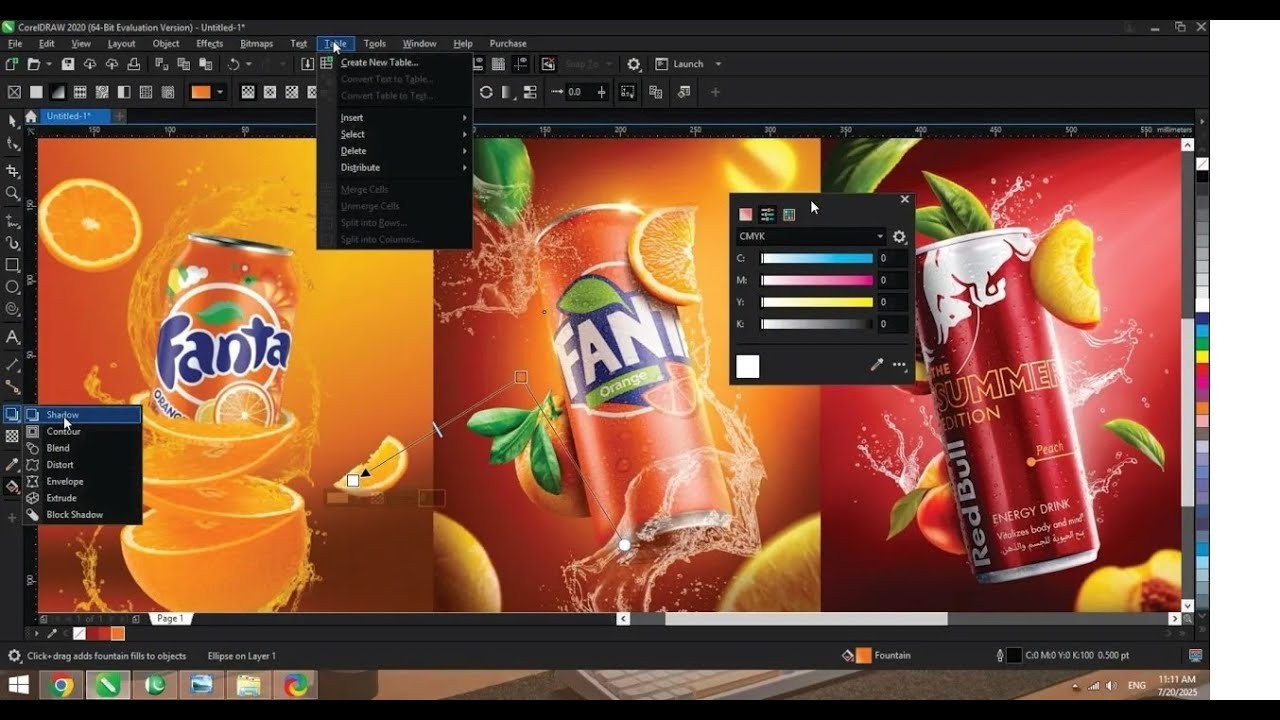Click the Save disk icon

coord(68,64)
